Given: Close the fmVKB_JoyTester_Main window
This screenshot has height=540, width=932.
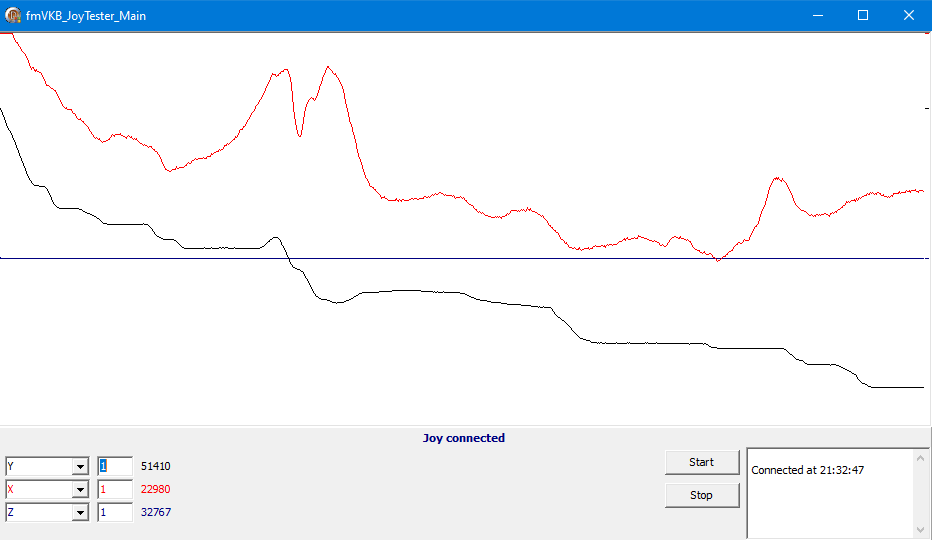Looking at the screenshot, I should pyautogui.click(x=908, y=15).
